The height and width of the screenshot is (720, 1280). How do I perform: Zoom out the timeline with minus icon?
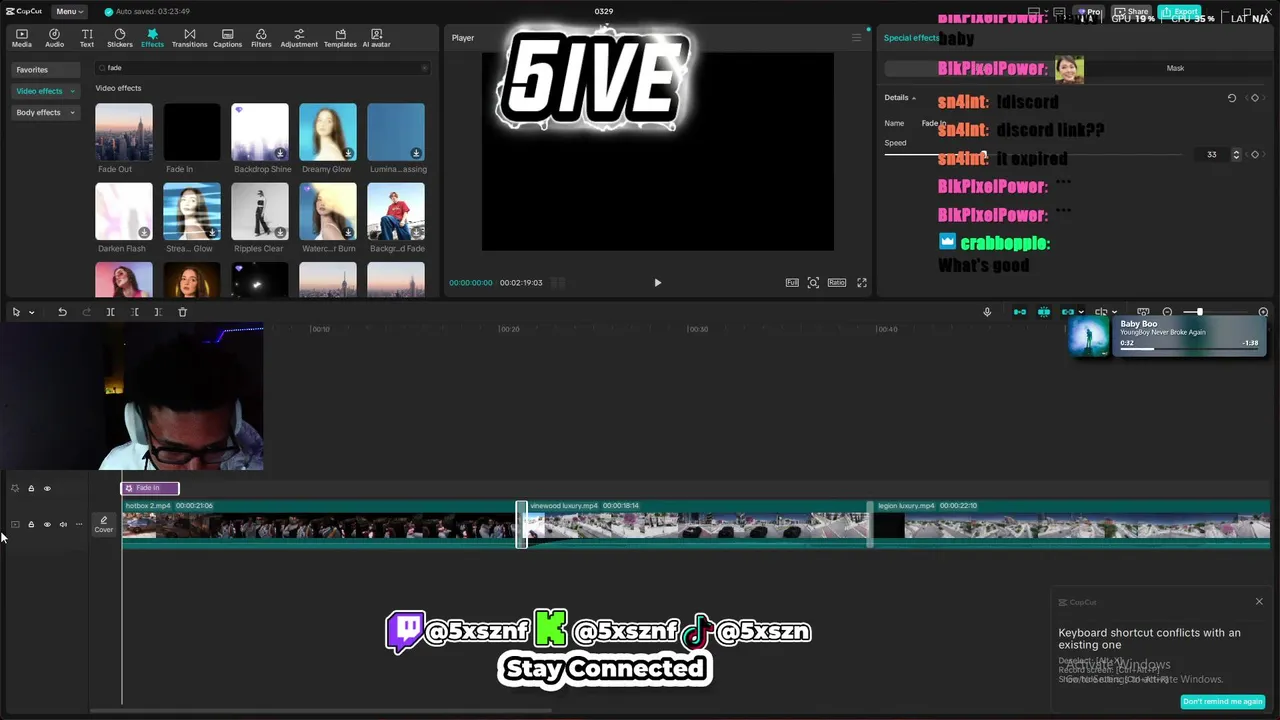point(1167,312)
